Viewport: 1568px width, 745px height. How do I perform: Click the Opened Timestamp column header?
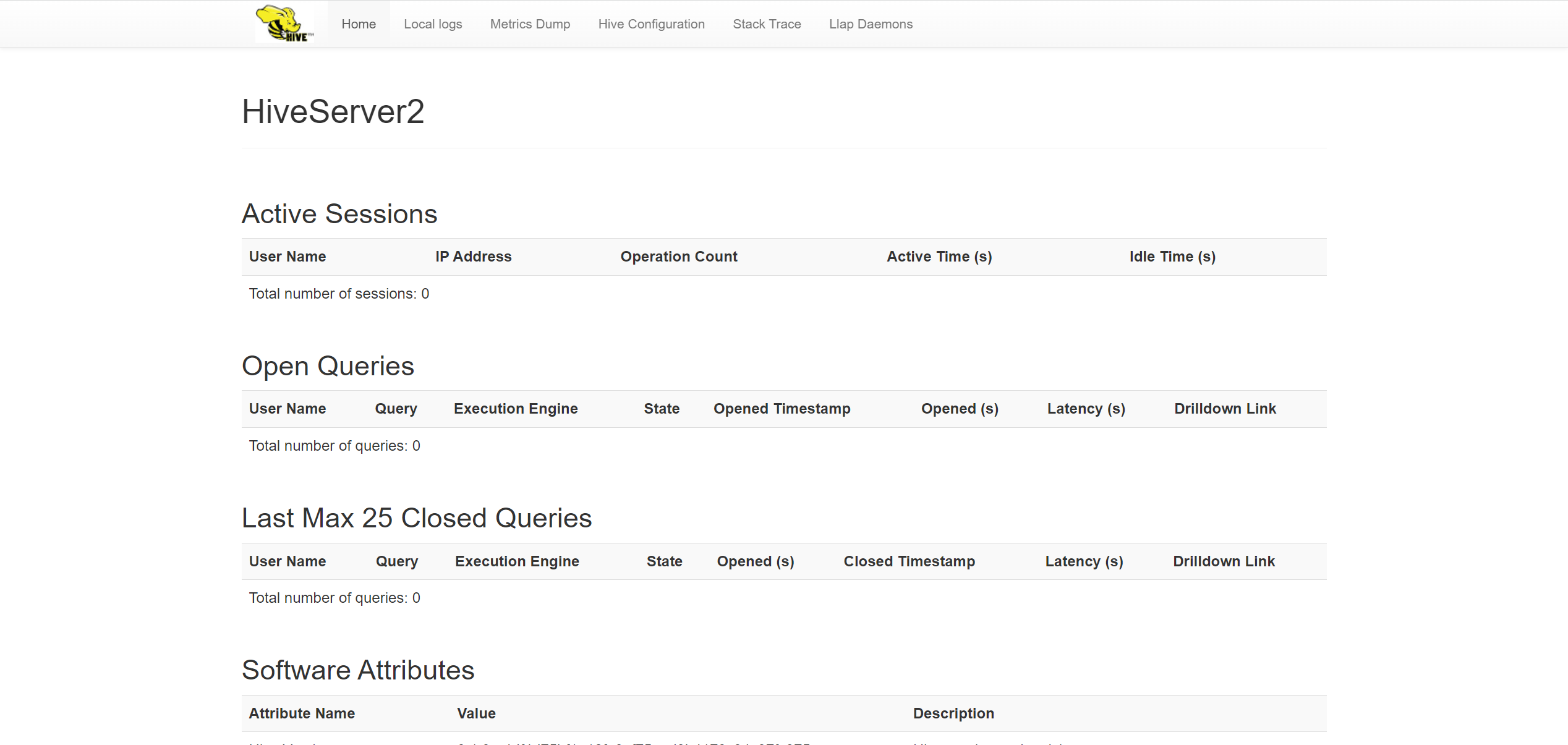(782, 409)
